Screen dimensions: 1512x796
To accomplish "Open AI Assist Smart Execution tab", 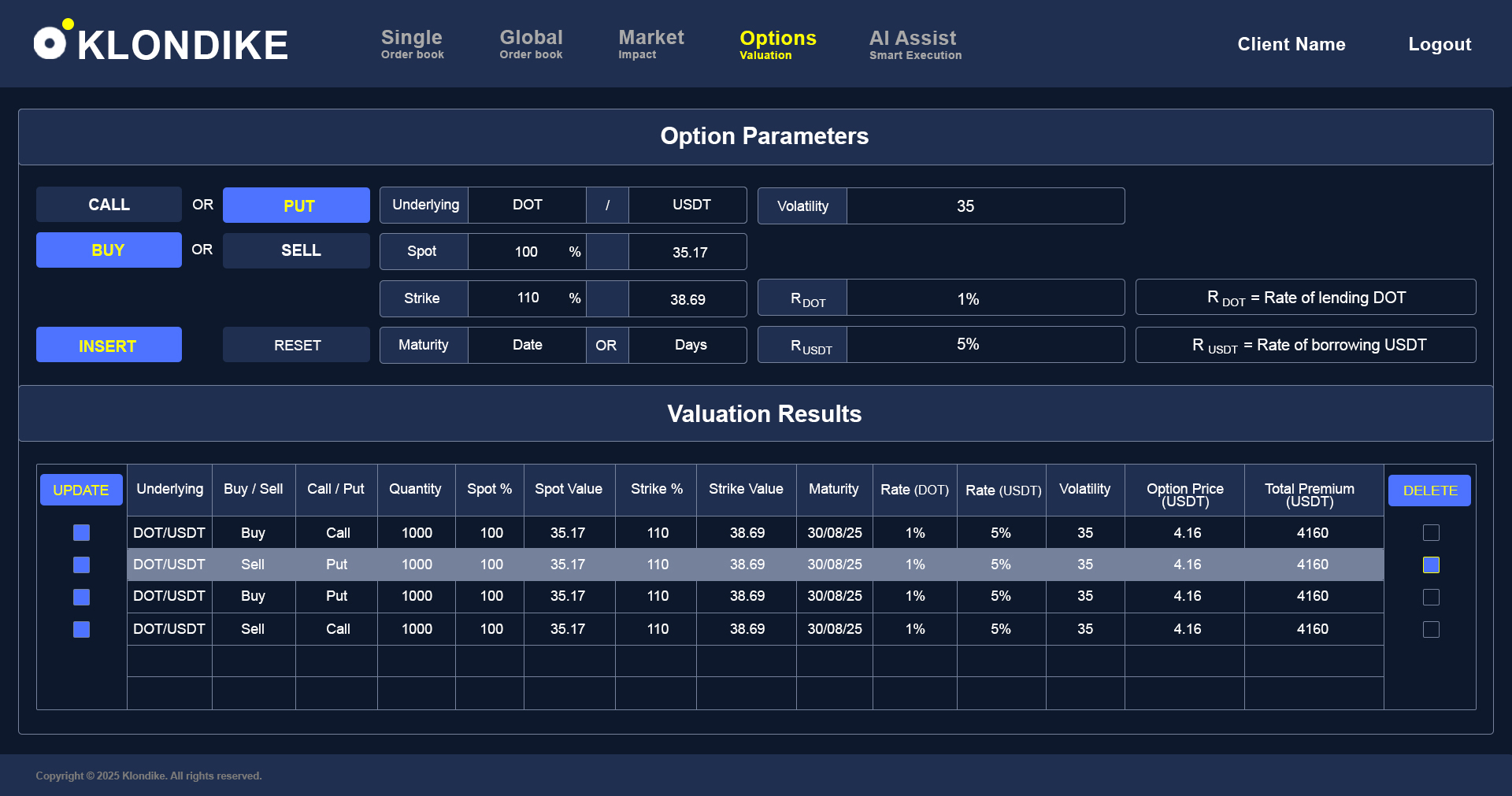I will click(x=915, y=44).
